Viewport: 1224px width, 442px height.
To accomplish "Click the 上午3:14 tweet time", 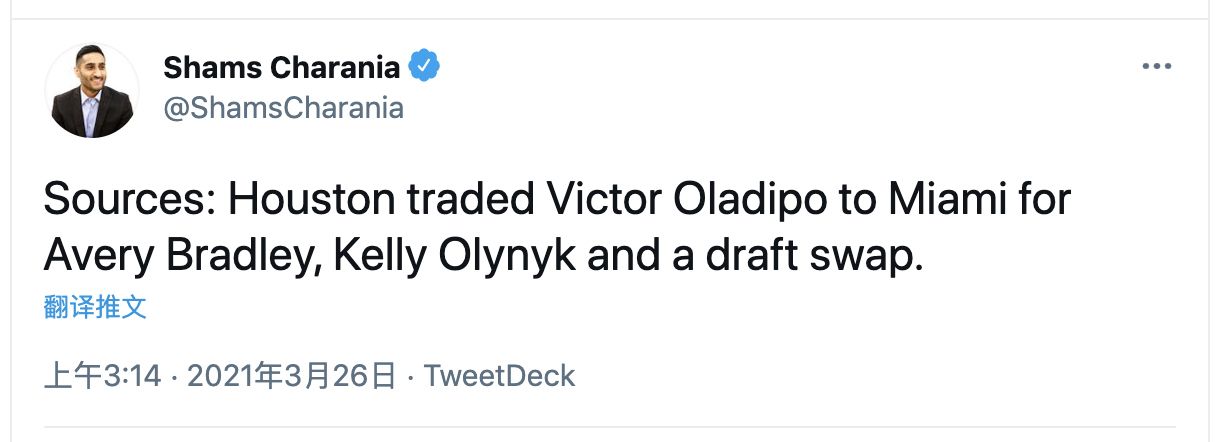I will (x=103, y=376).
